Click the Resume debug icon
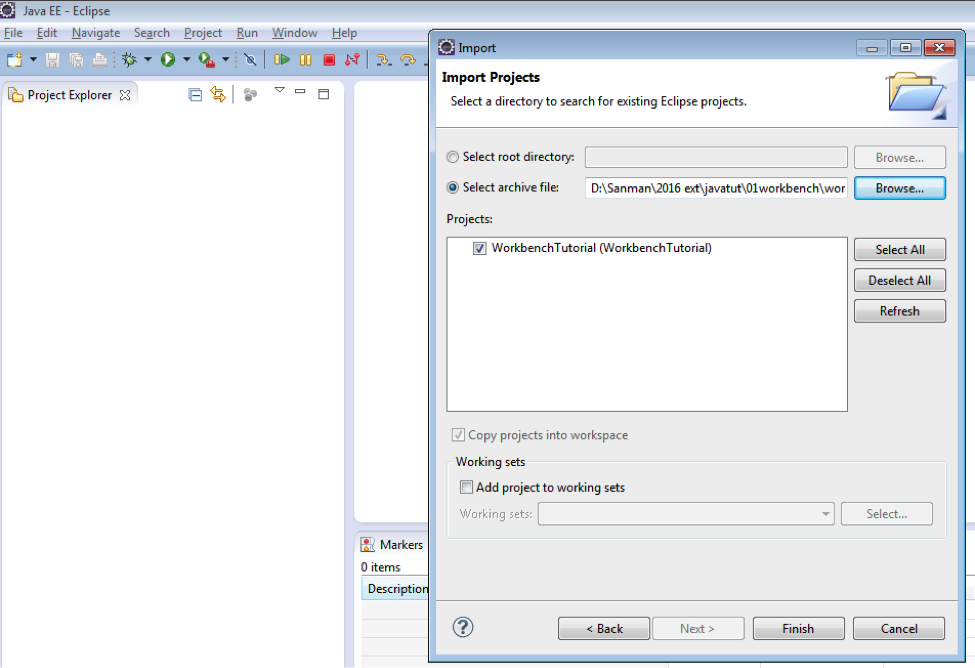This screenshot has width=975, height=668. point(282,60)
